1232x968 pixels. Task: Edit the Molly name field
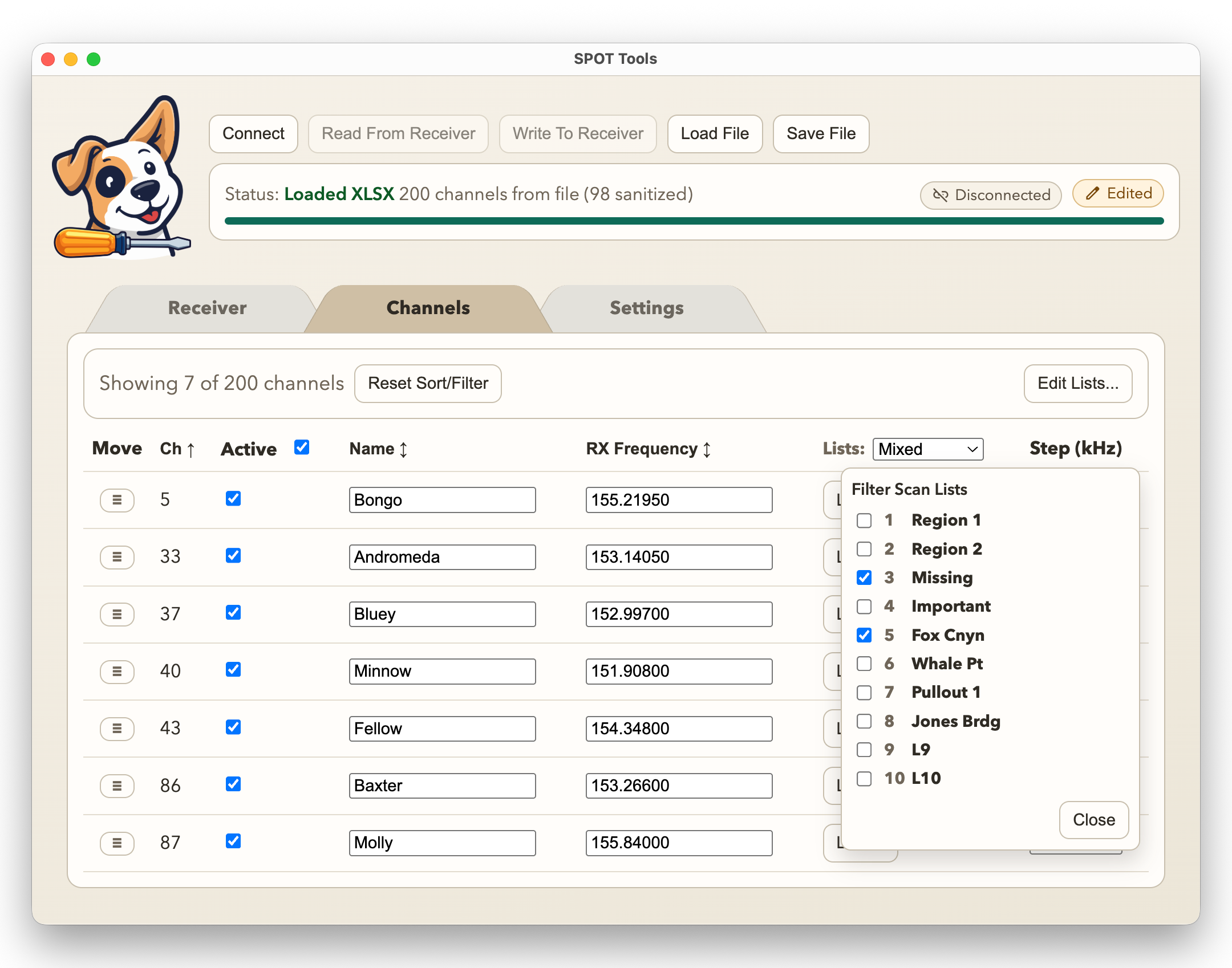442,843
